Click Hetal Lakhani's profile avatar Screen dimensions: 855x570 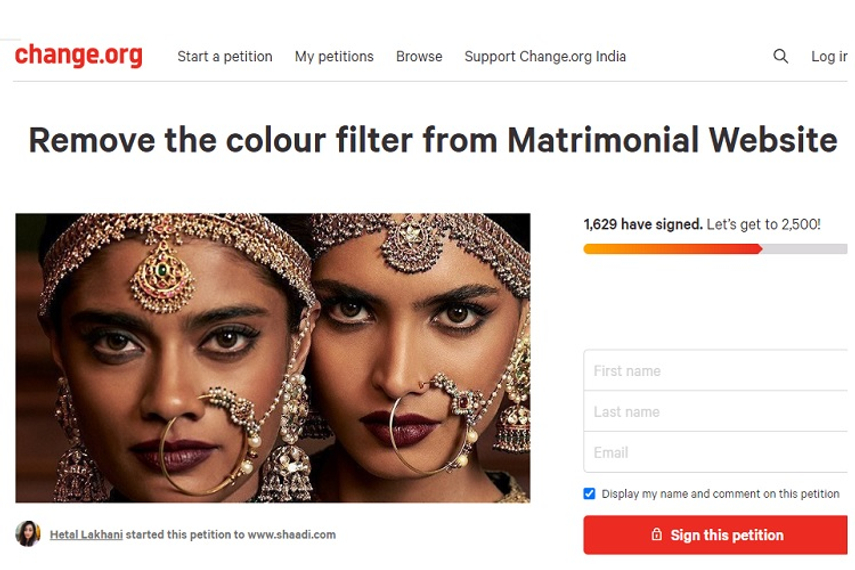click(28, 534)
